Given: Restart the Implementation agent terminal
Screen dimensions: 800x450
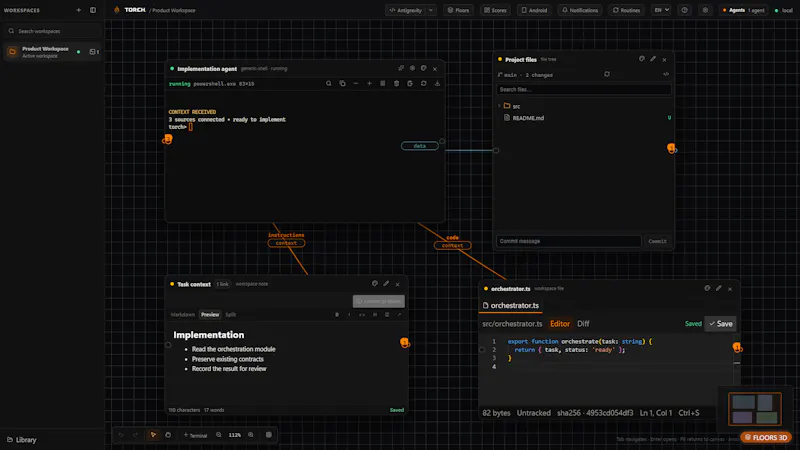Looking at the screenshot, I should 423,84.
